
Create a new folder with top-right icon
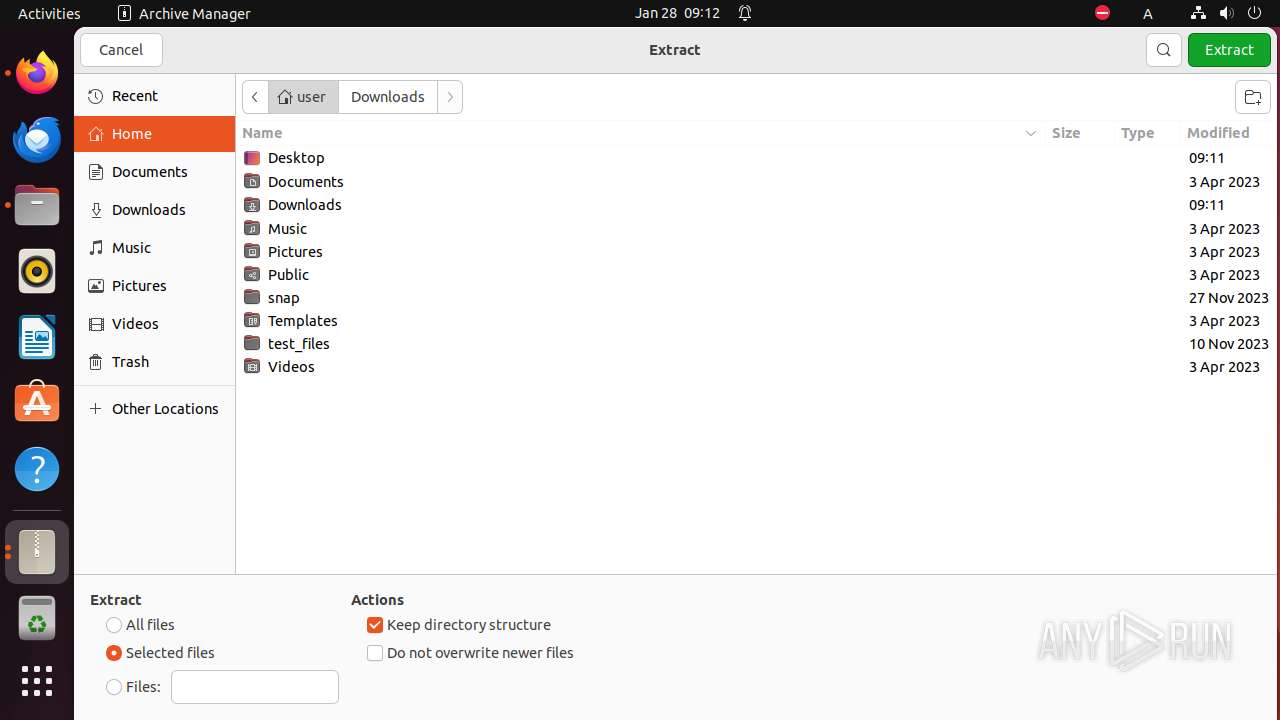point(1252,97)
